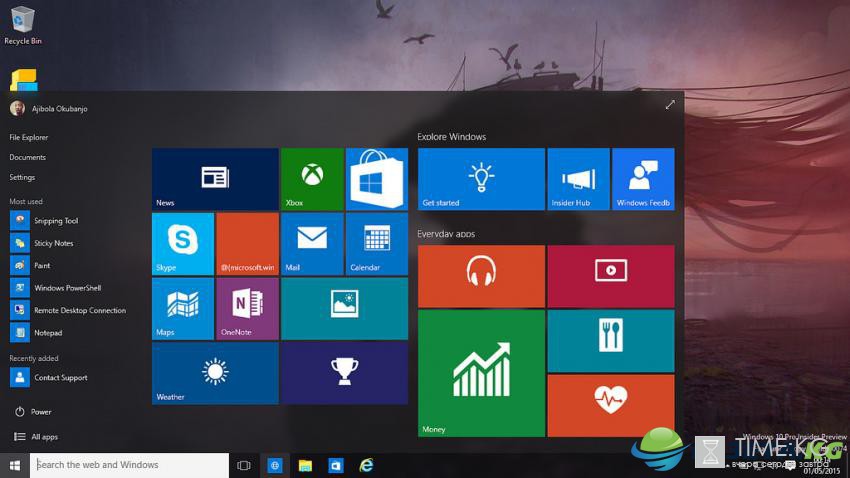Screen dimensions: 850x478
Task: Open the Windows Feedback tile
Action: point(643,179)
